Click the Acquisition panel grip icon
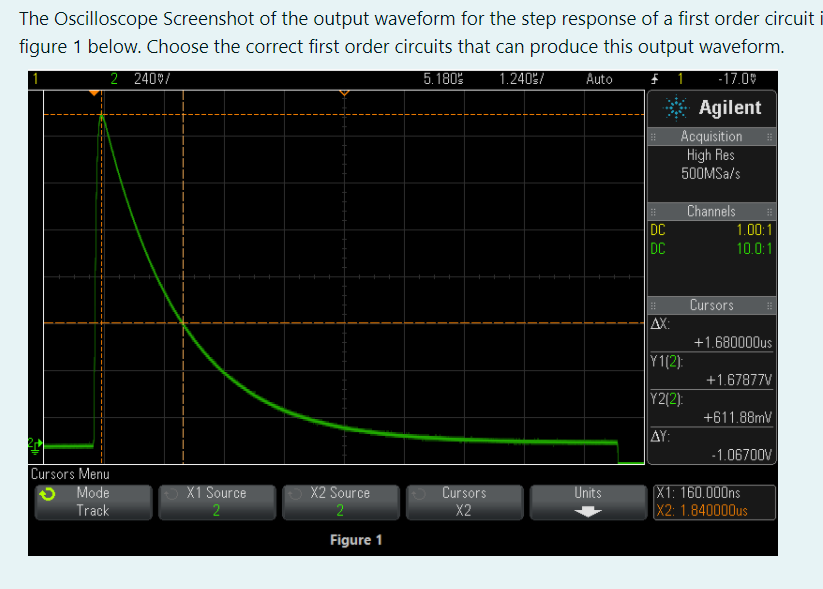This screenshot has height=589, width=823. point(652,136)
